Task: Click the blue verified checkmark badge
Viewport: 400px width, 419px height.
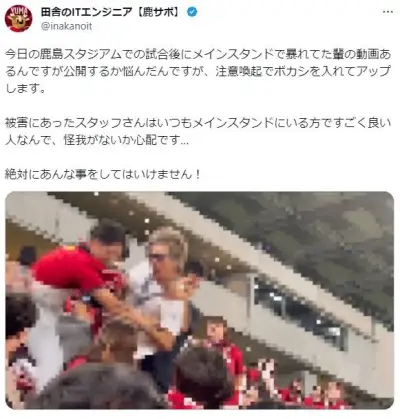Action: [x=192, y=12]
